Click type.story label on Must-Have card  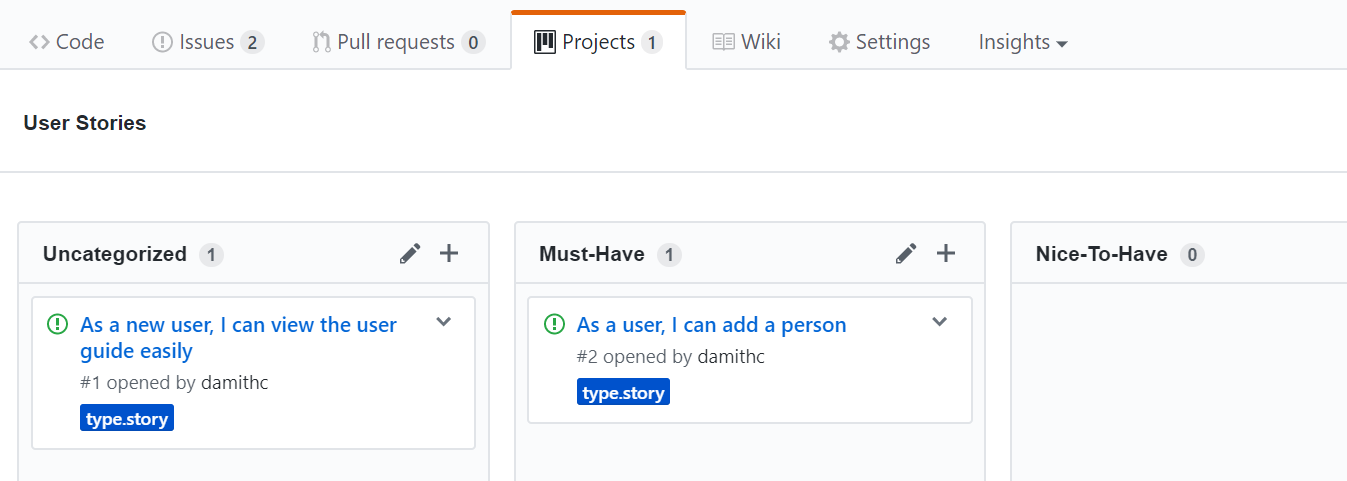(x=623, y=392)
